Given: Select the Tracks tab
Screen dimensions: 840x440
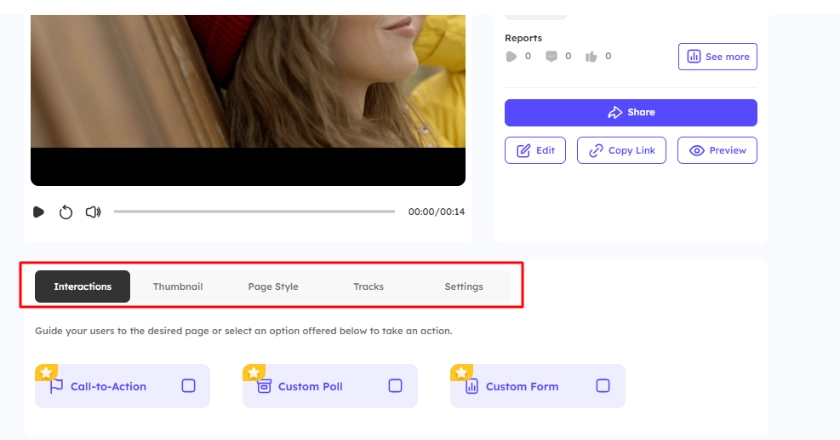Looking at the screenshot, I should (368, 287).
